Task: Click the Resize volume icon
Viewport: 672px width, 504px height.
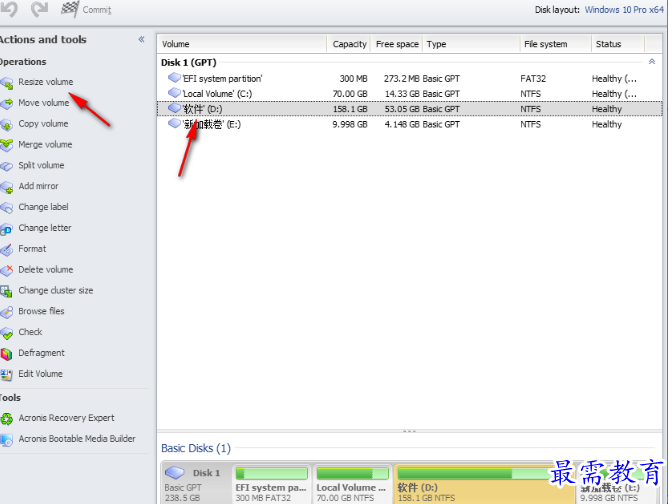Action: pyautogui.click(x=7, y=83)
